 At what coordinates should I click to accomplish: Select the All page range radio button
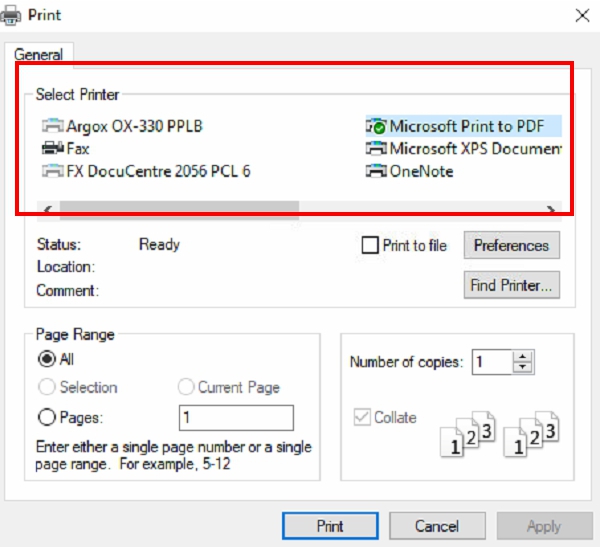[x=47, y=359]
